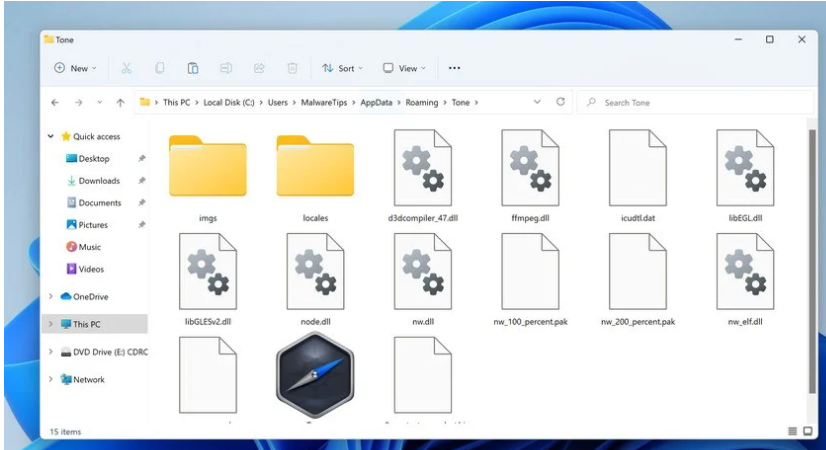Switch to large thumbnails view in status bar
826x450 pixels.
(x=807, y=431)
